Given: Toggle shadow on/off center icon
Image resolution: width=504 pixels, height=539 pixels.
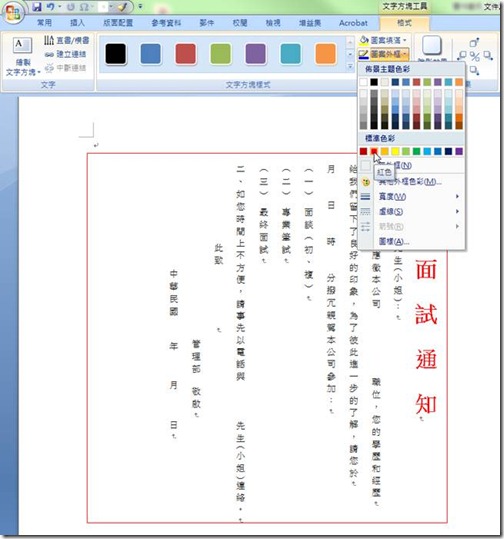Looking at the screenshot, I should (475, 56).
